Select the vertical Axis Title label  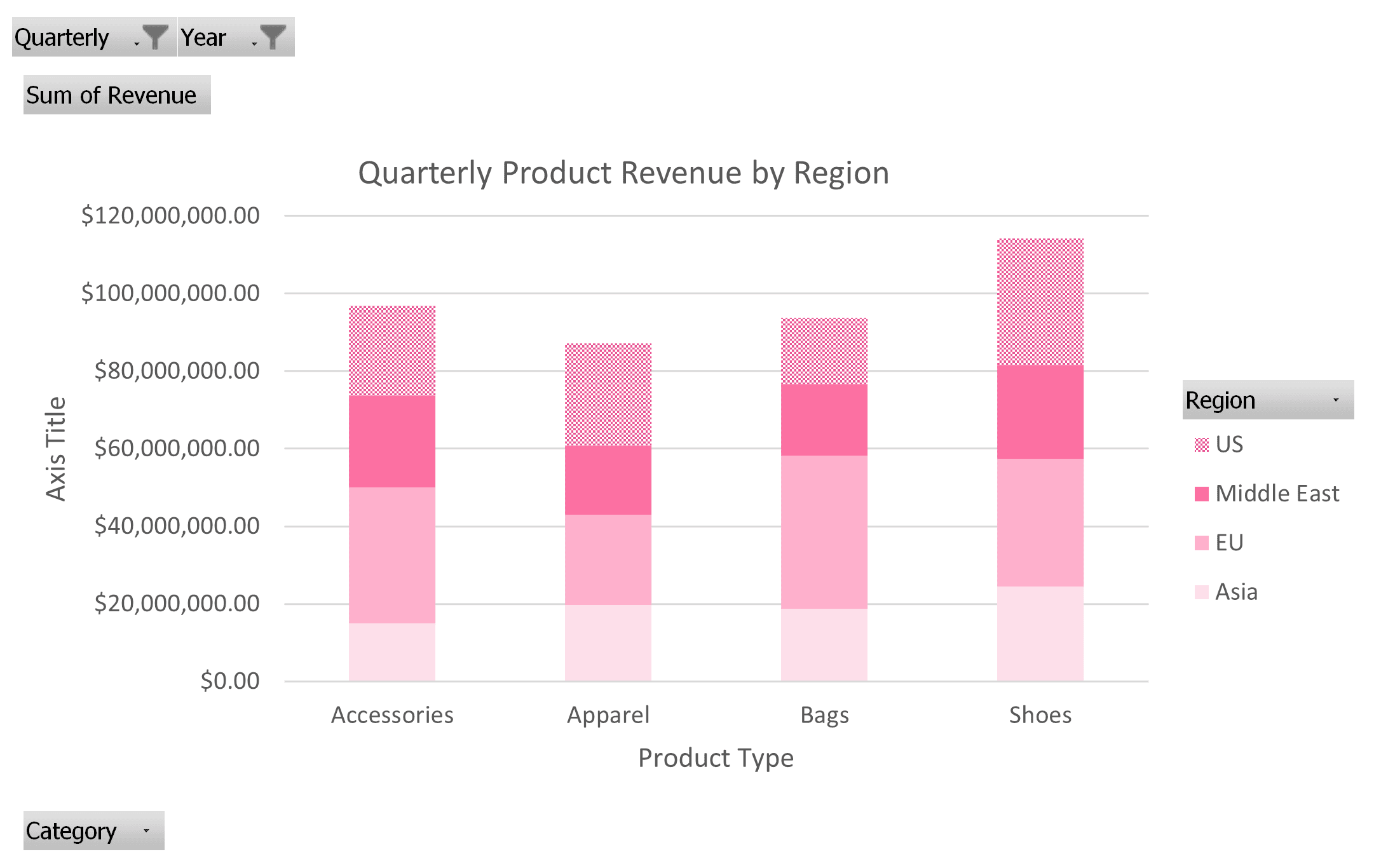(x=56, y=449)
